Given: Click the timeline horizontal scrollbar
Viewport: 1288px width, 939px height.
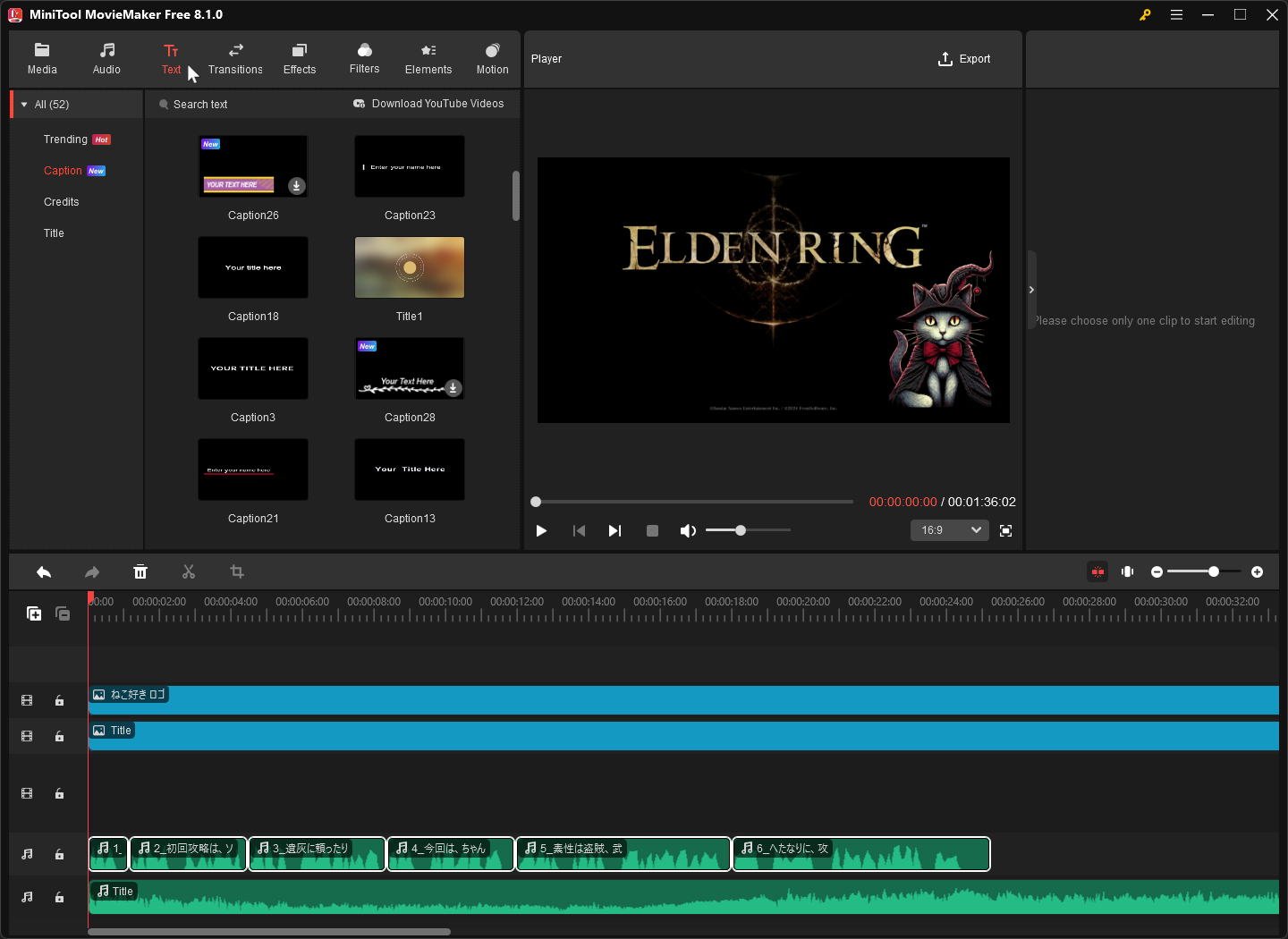Looking at the screenshot, I should point(269,932).
